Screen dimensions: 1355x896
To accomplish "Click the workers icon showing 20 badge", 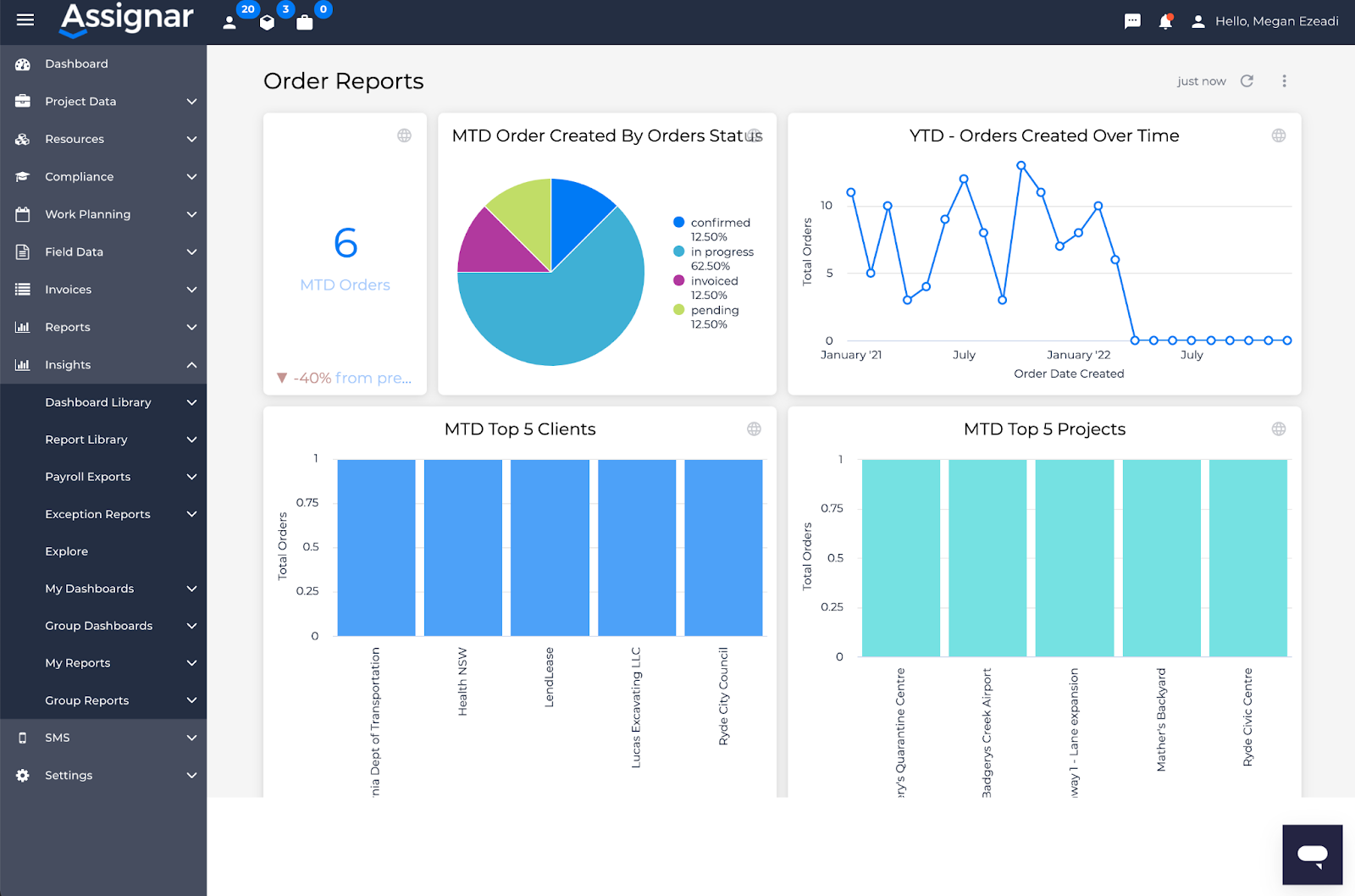I will coord(230,21).
